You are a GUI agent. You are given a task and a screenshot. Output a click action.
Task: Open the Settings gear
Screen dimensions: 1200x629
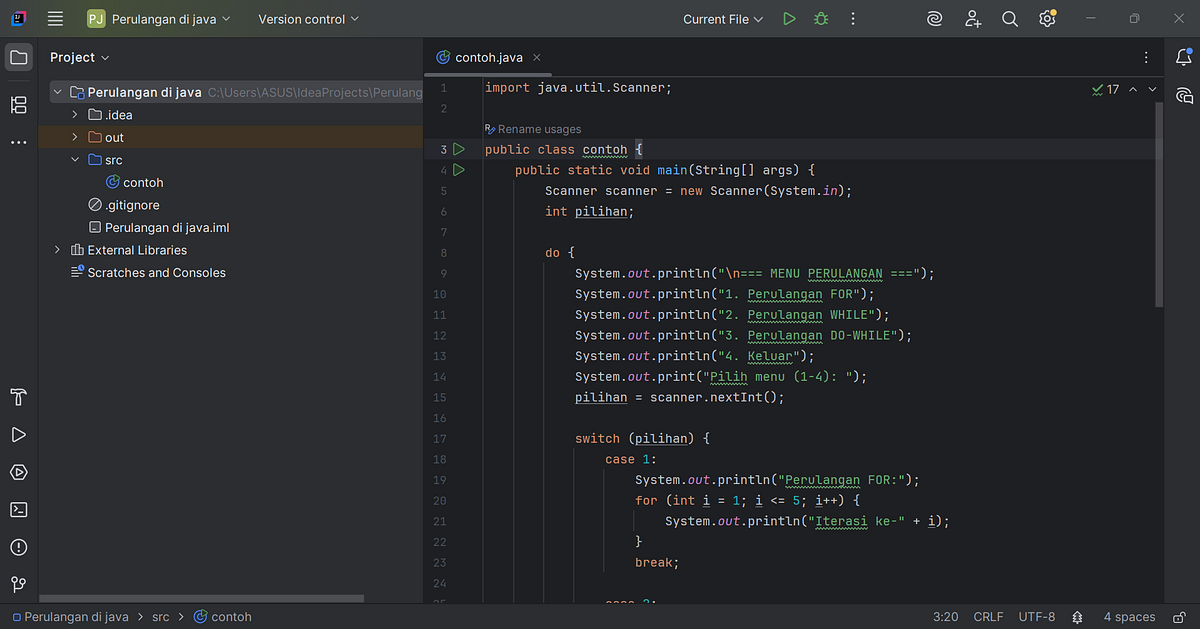[x=1046, y=18]
